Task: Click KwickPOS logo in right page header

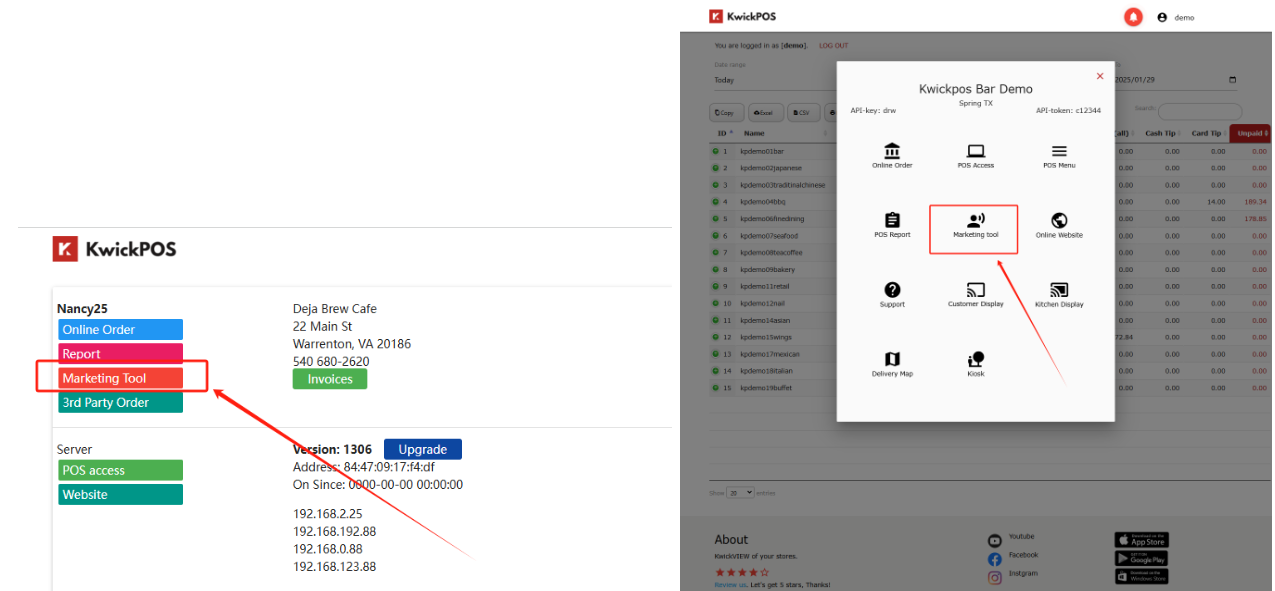Action: coord(743,16)
